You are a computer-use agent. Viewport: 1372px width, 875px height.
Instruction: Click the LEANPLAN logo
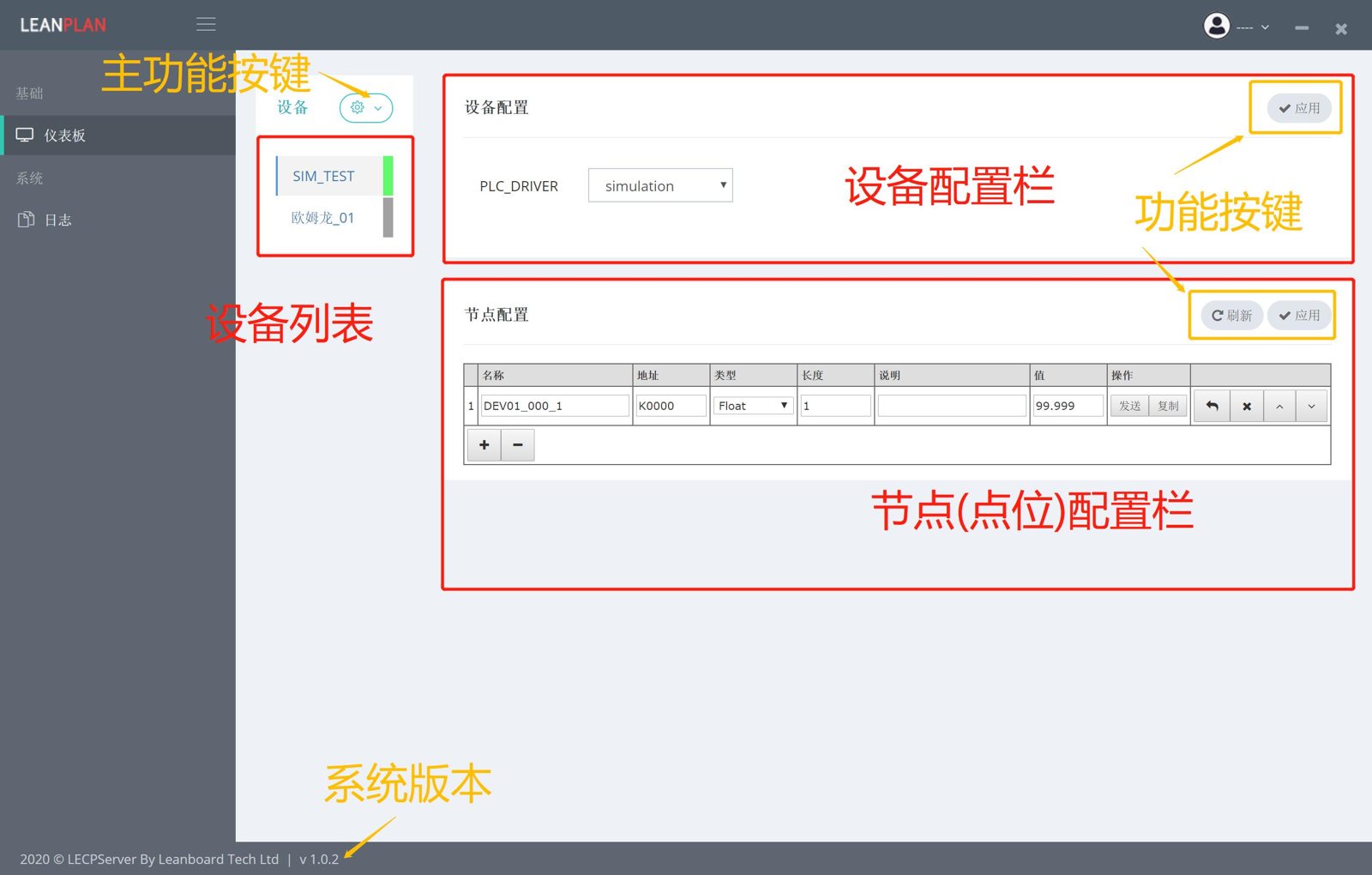(63, 25)
